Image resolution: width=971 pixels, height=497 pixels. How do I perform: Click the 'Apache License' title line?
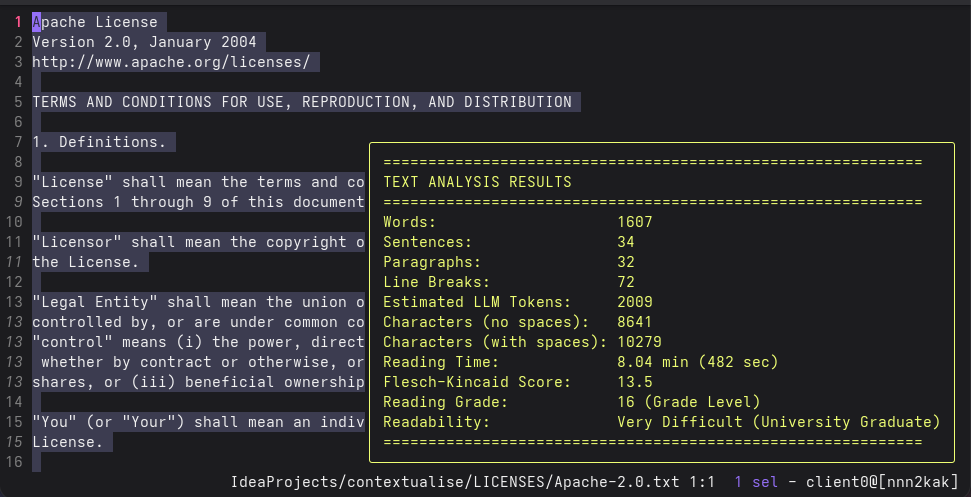click(95, 22)
